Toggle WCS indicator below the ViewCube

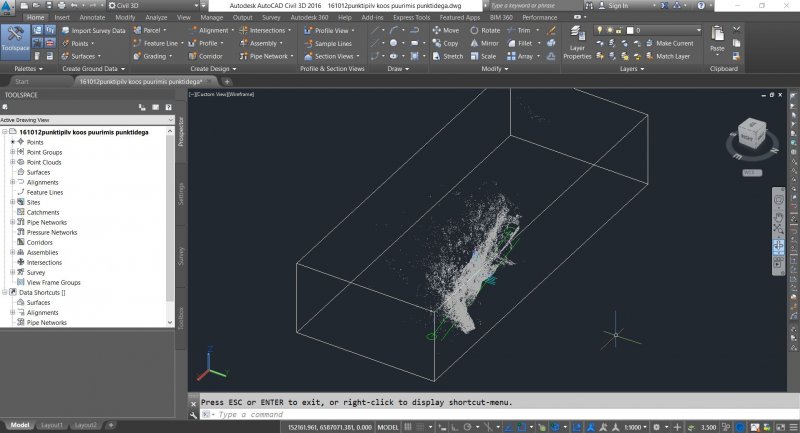point(752,172)
